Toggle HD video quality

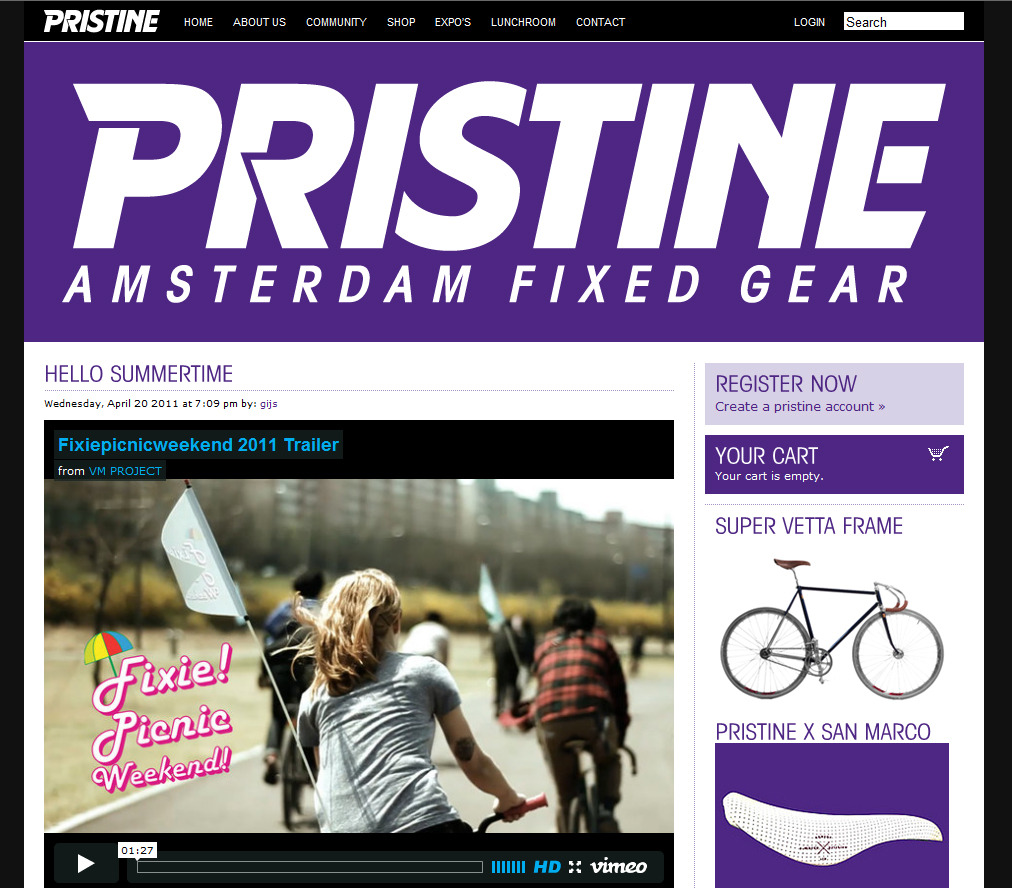[547, 867]
